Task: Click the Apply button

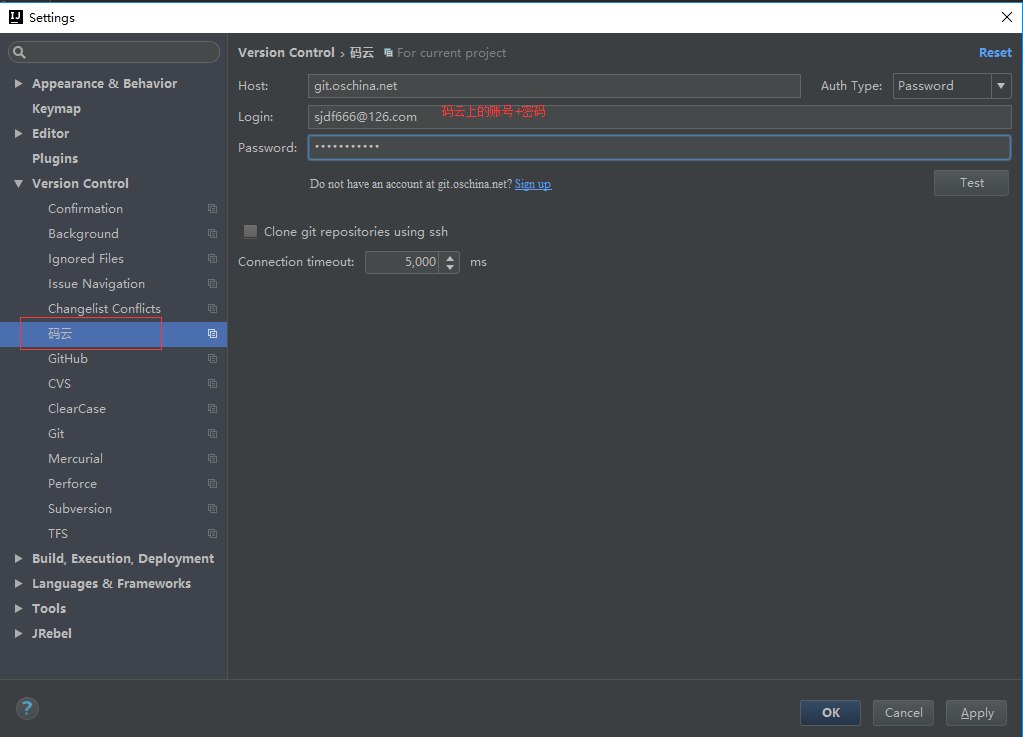Action: click(977, 712)
